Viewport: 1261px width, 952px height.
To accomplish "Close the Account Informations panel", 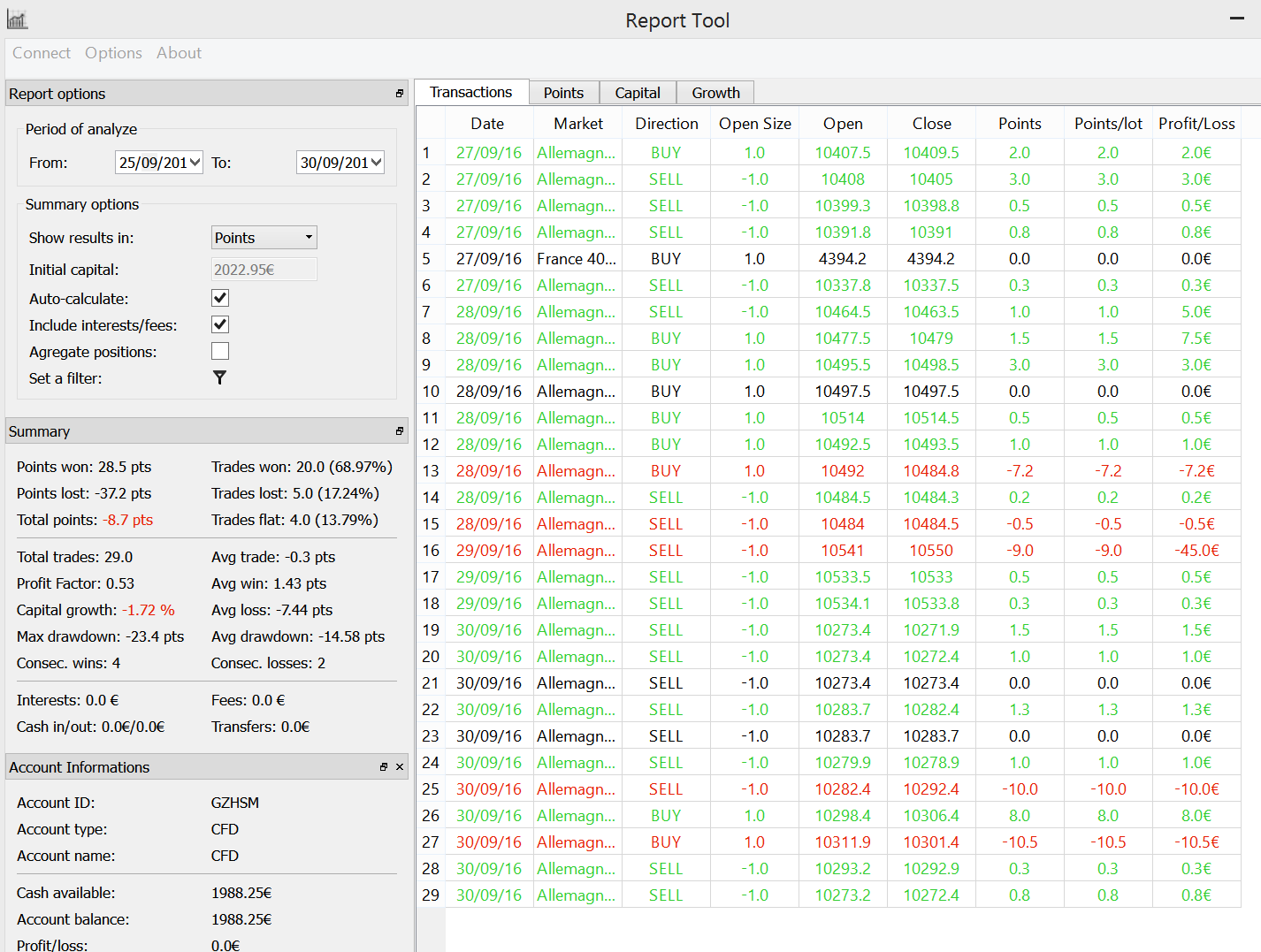I will point(400,767).
